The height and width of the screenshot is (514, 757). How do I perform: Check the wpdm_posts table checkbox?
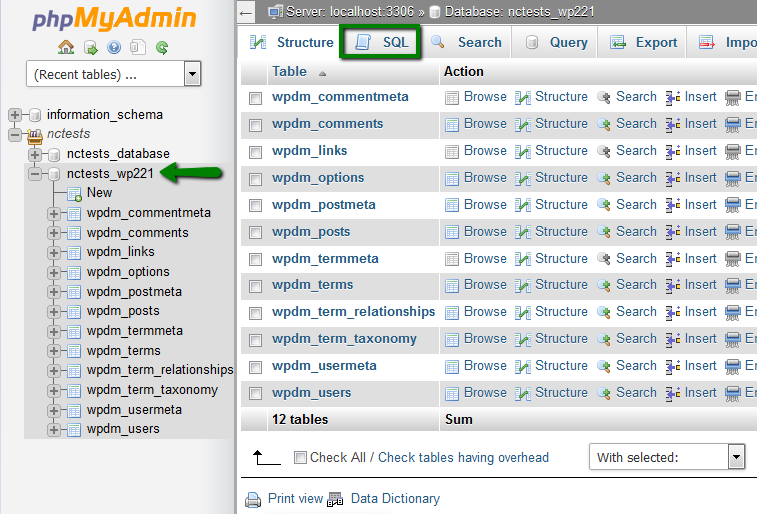click(255, 233)
